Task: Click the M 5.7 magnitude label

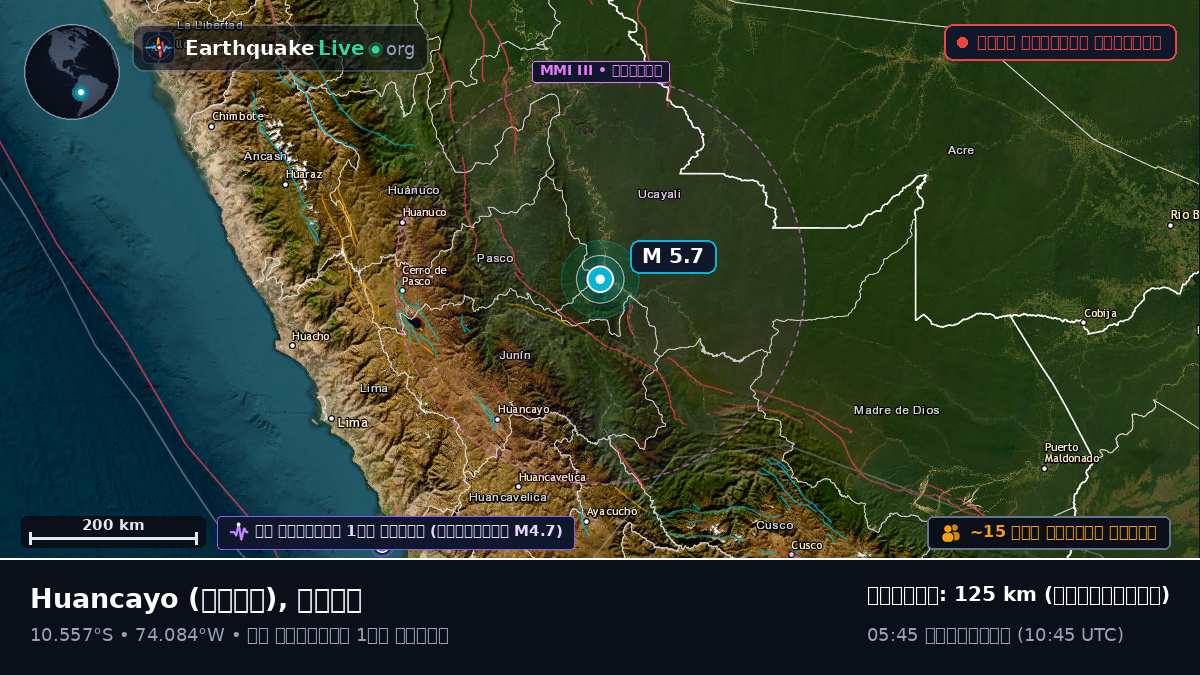Action: [673, 256]
